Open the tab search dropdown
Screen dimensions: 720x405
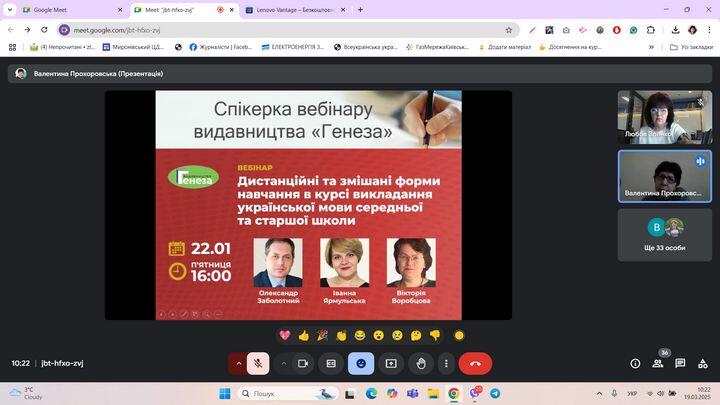pyautogui.click(x=10, y=10)
